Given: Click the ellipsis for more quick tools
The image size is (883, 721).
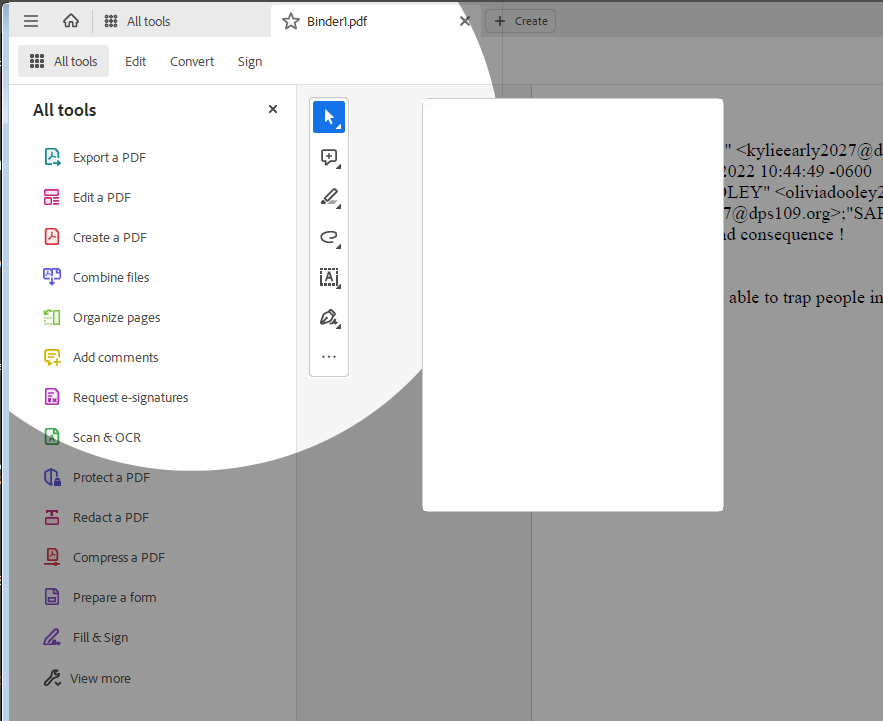Looking at the screenshot, I should [328, 356].
